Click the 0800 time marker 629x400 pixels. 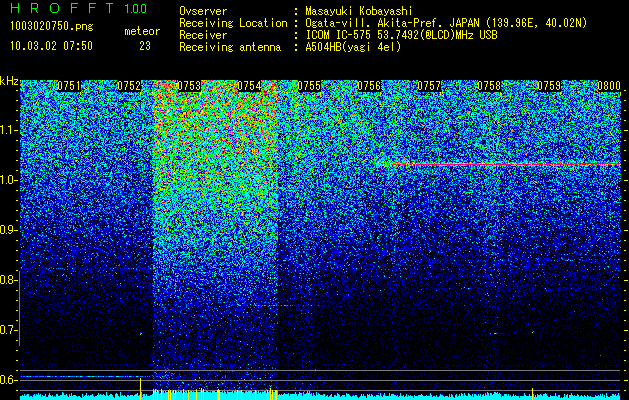(609, 86)
